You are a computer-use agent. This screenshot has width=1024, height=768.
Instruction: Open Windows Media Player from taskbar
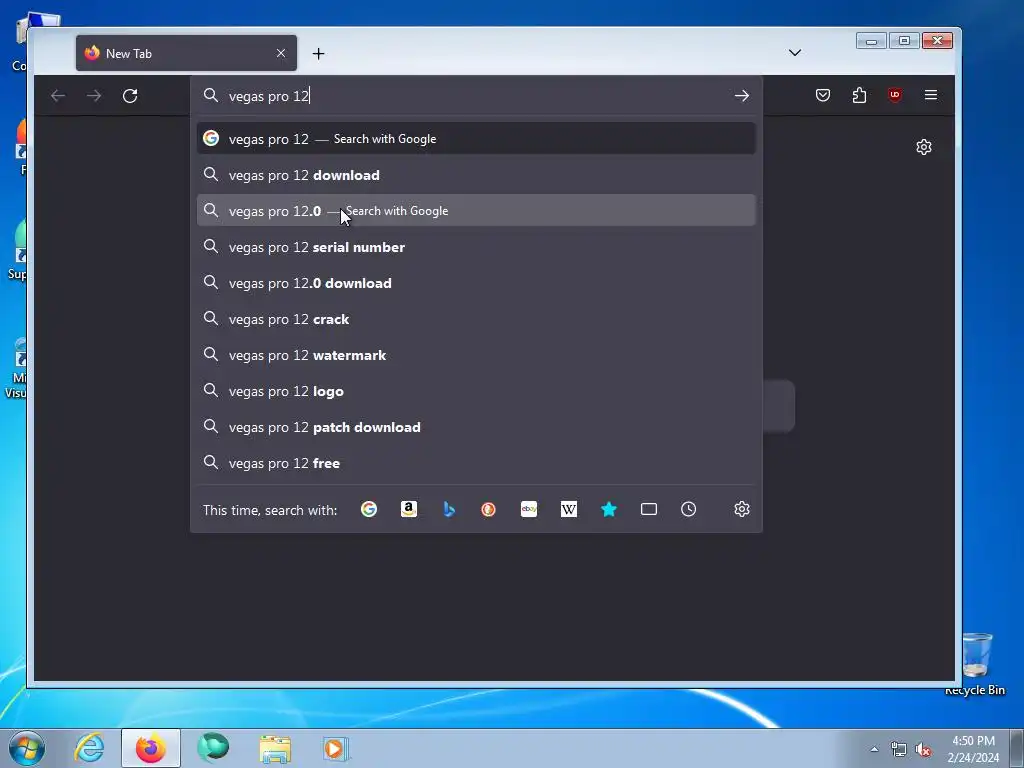tap(336, 748)
